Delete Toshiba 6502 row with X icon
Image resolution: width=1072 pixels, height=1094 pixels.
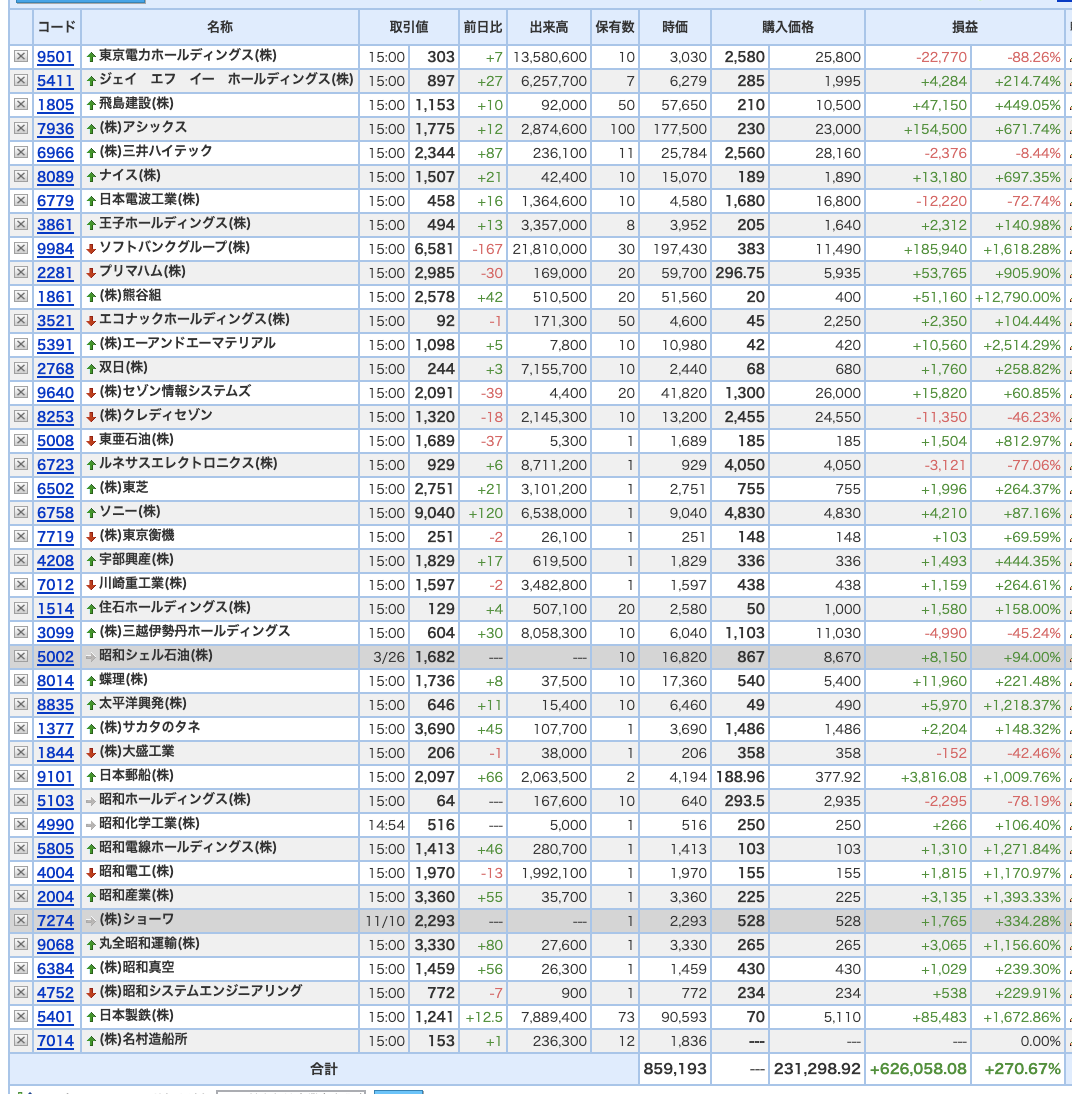click(21, 488)
